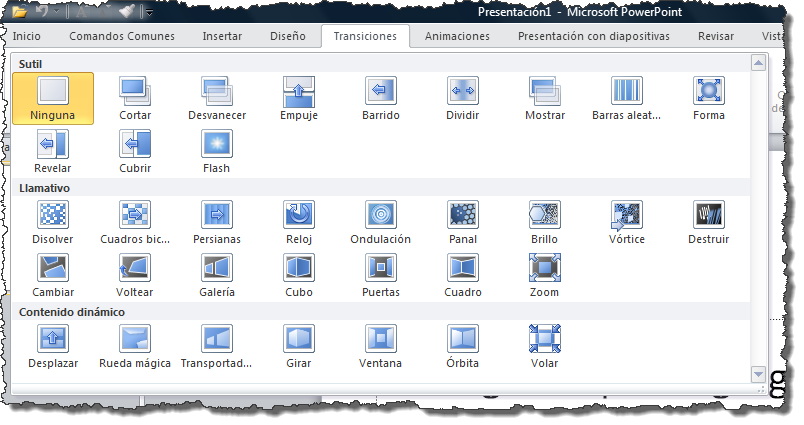Pick the Voltear transition
The image size is (804, 425).
135,275
